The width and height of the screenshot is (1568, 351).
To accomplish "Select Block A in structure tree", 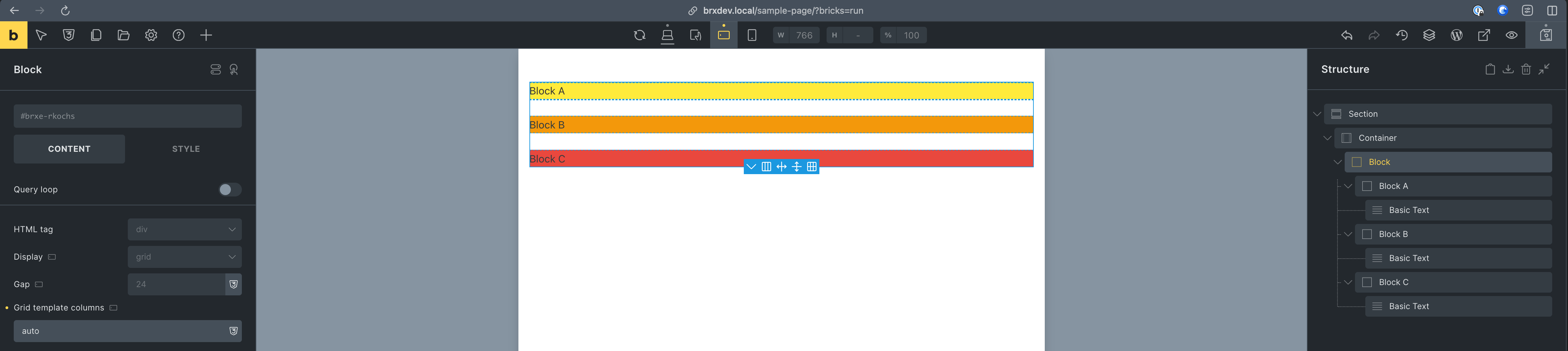I will tap(1454, 186).
